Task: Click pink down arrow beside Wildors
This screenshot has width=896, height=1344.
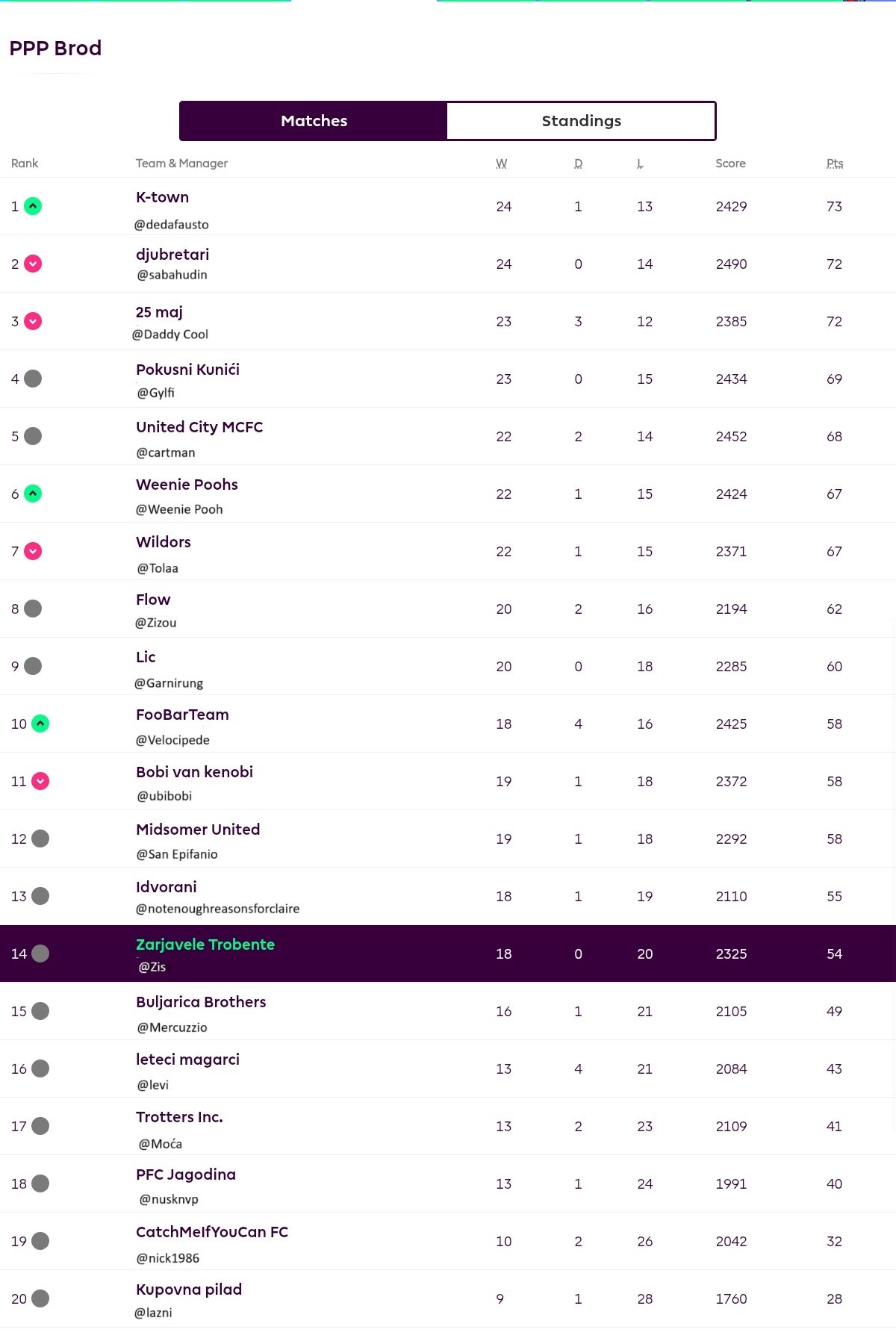Action: coord(33,551)
